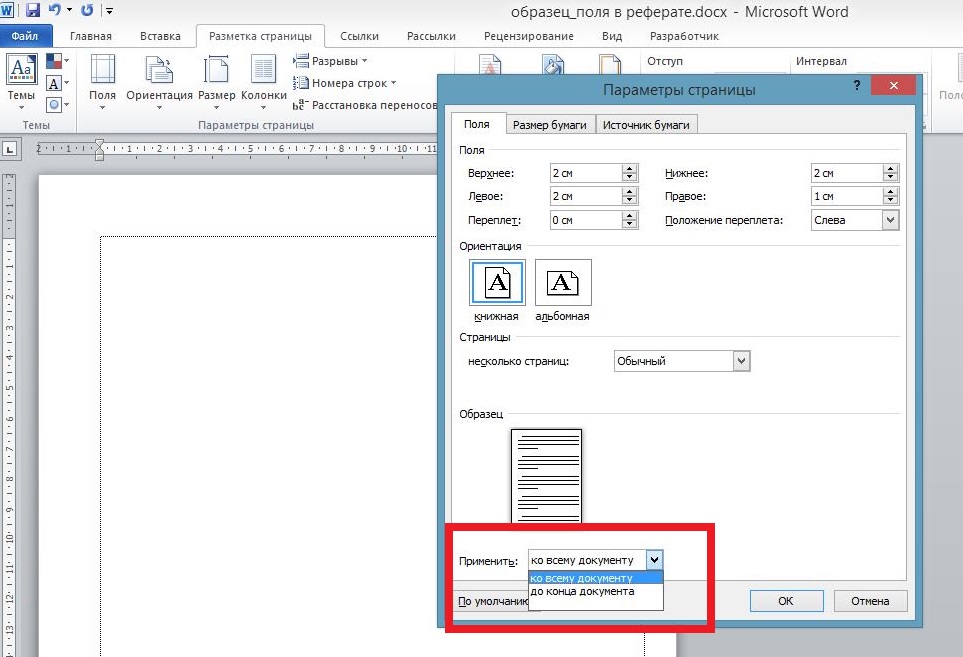Switch to the Рассылки ribbon tab
This screenshot has width=963, height=657.
click(x=431, y=36)
